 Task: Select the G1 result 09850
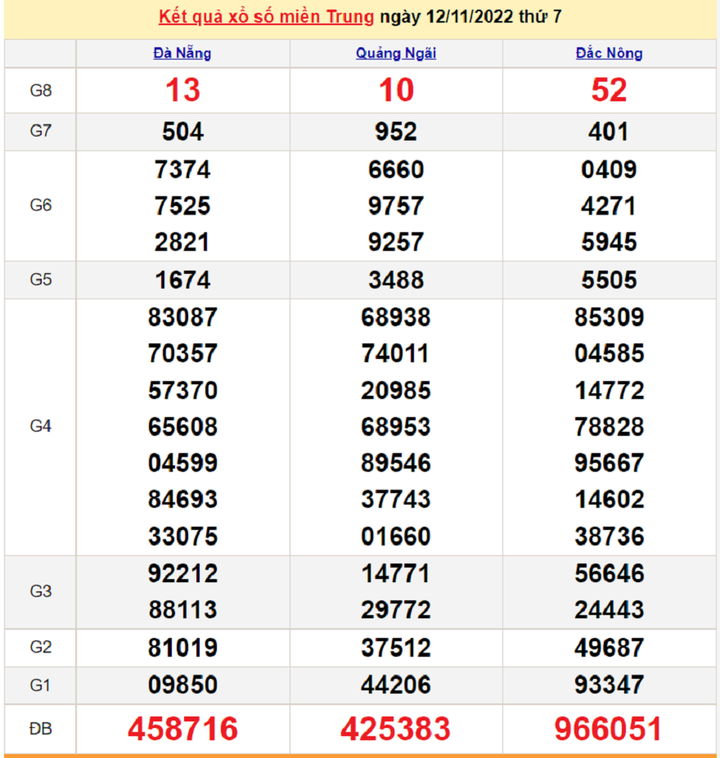tap(182, 685)
